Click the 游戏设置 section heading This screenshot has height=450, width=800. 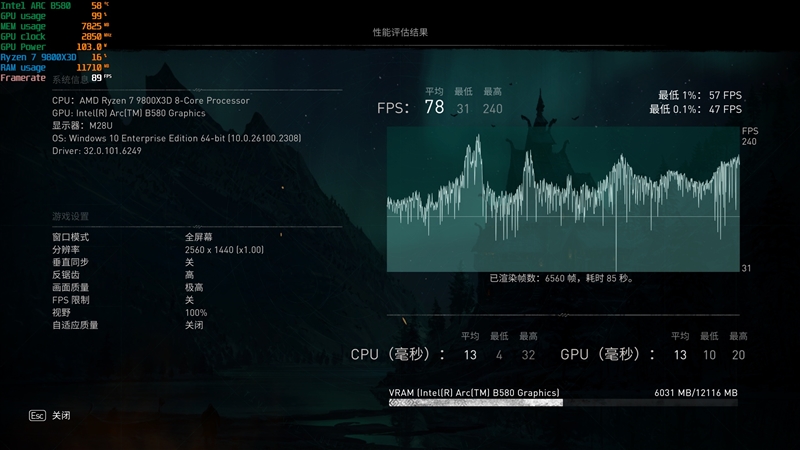pyautogui.click(x=70, y=216)
